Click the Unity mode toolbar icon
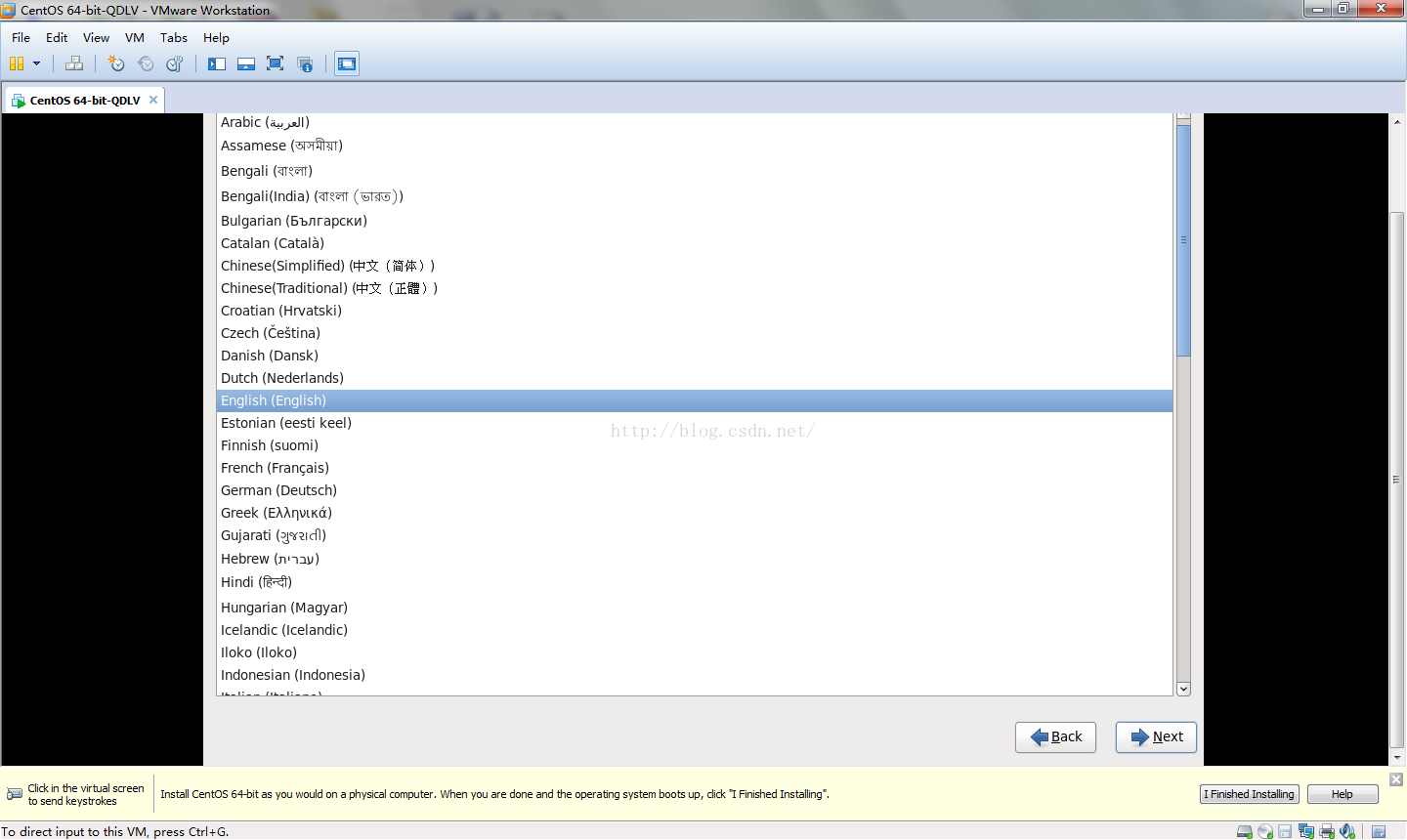 [305, 63]
